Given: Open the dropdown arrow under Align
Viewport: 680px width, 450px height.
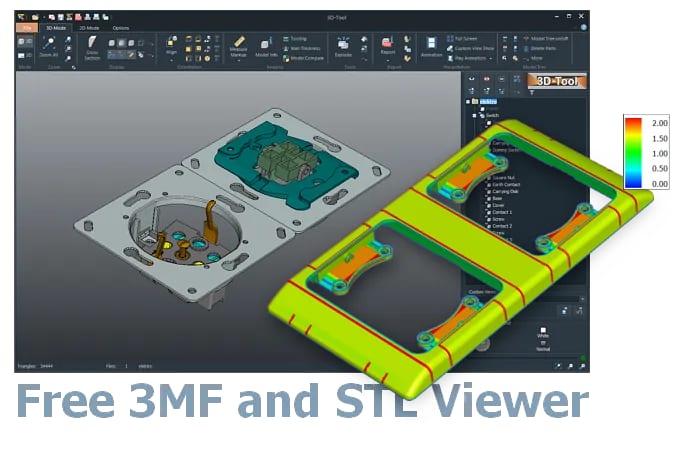Looking at the screenshot, I should 171,60.
